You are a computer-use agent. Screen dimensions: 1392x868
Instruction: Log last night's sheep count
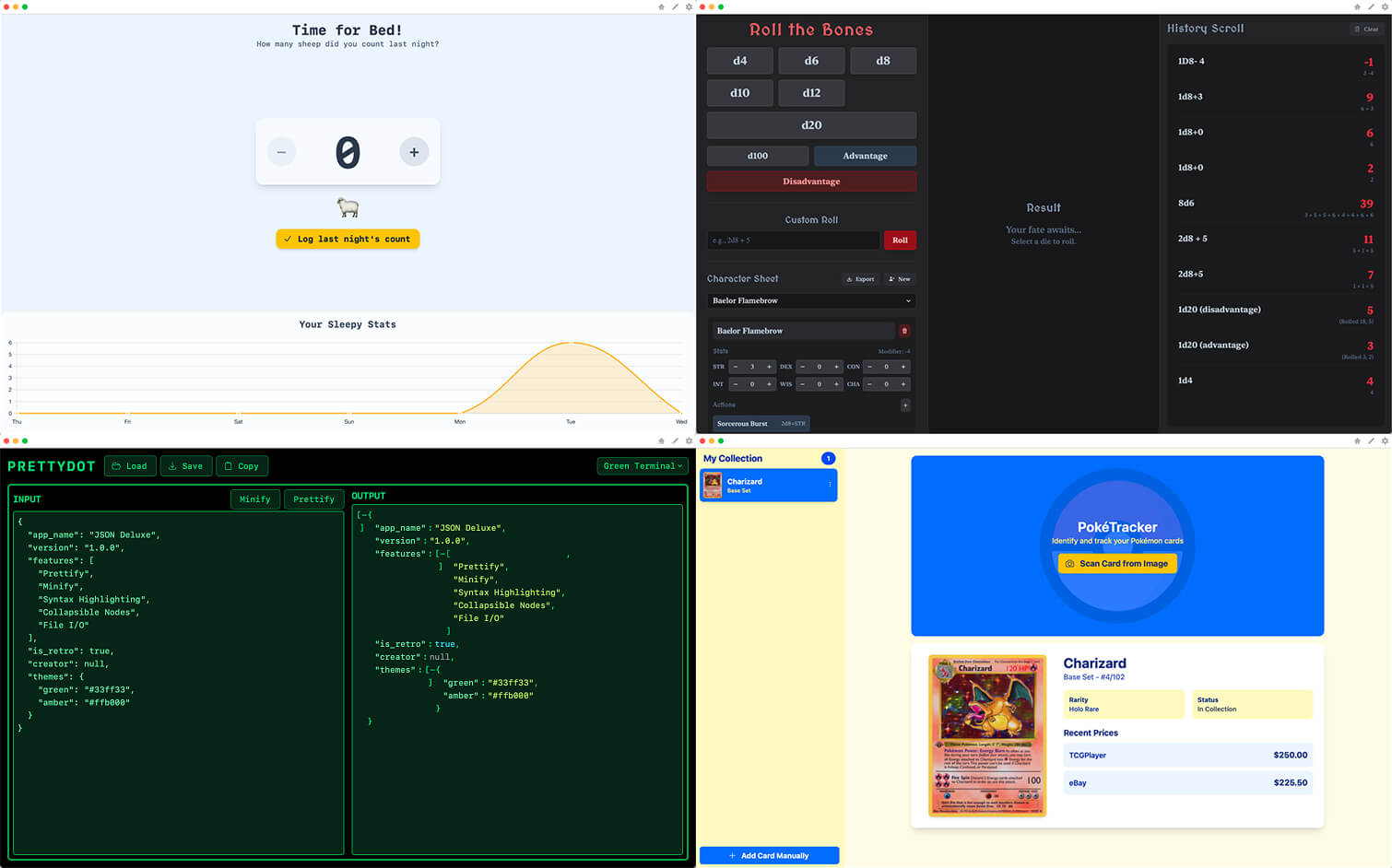coord(348,238)
